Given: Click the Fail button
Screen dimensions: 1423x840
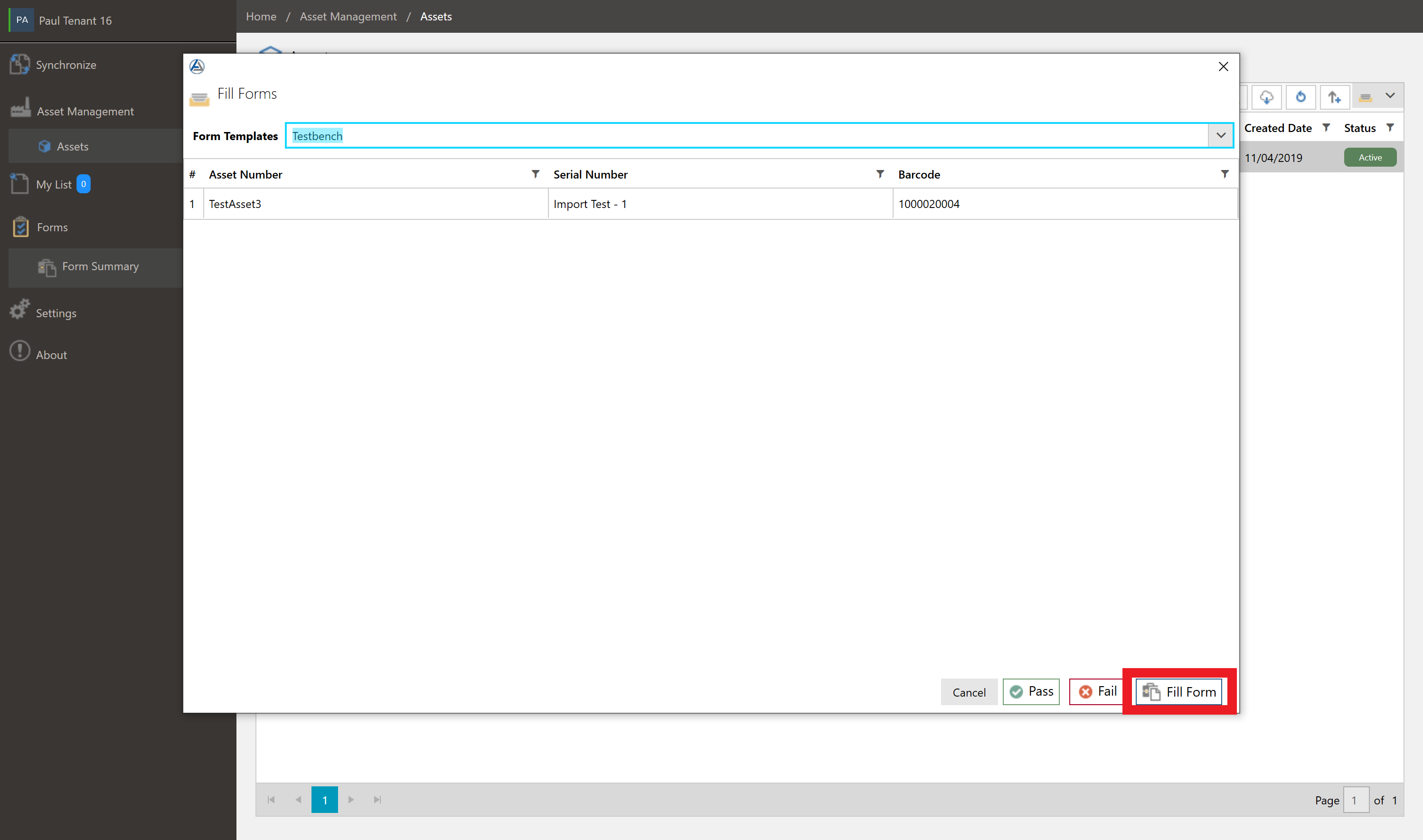Looking at the screenshot, I should pos(1097,692).
